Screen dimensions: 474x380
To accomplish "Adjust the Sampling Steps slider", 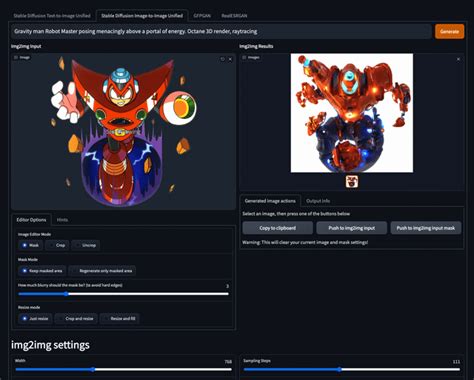I will point(352,369).
